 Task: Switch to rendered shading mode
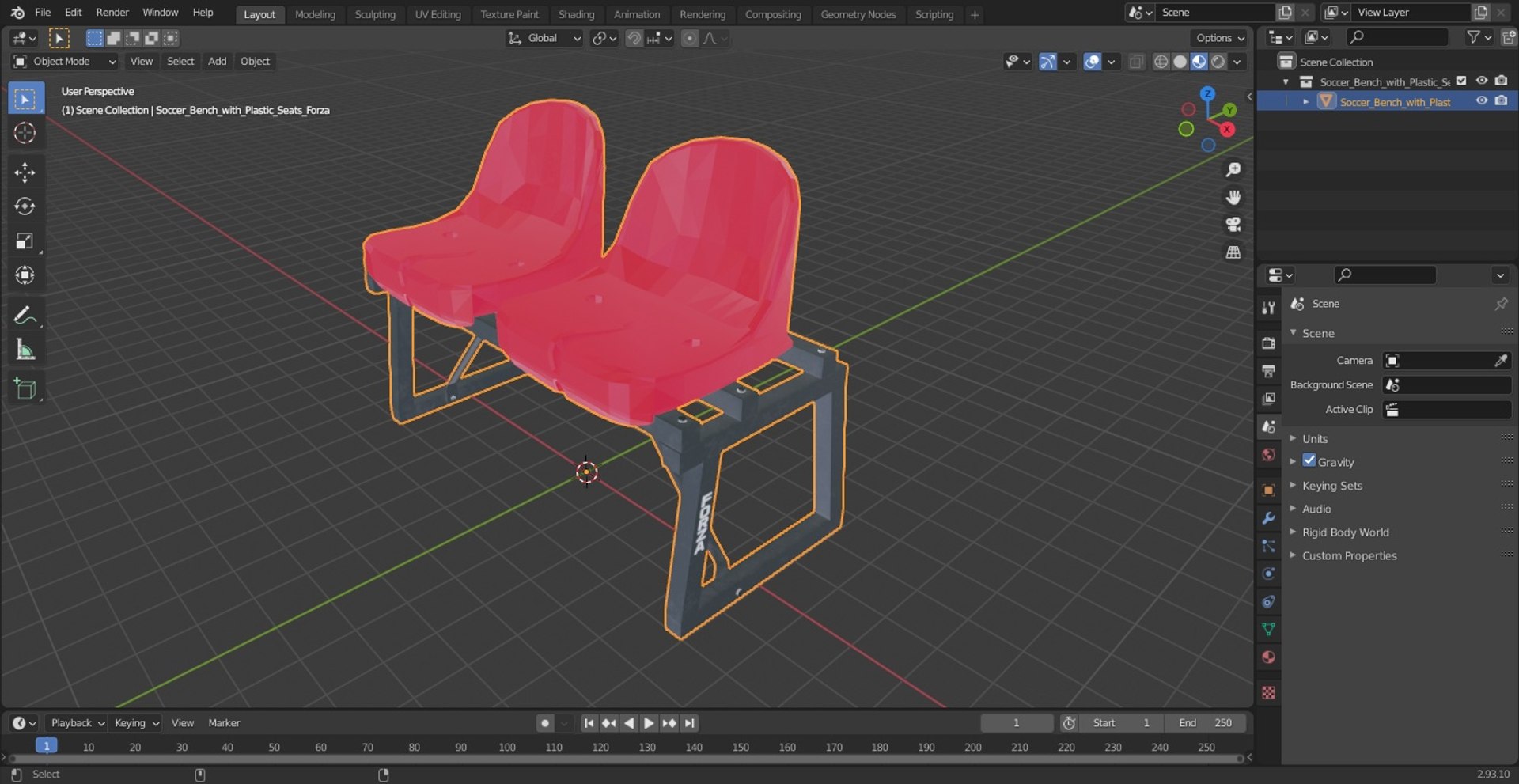1218,62
